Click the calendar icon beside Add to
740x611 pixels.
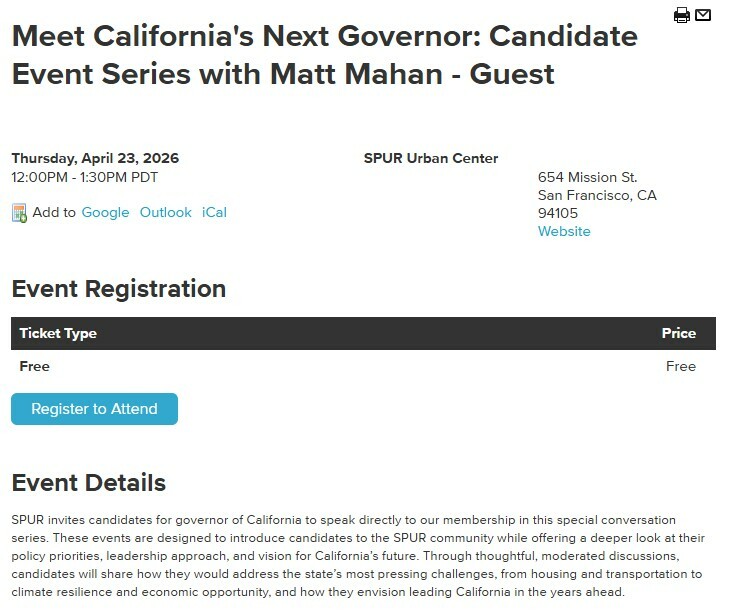coord(19,213)
